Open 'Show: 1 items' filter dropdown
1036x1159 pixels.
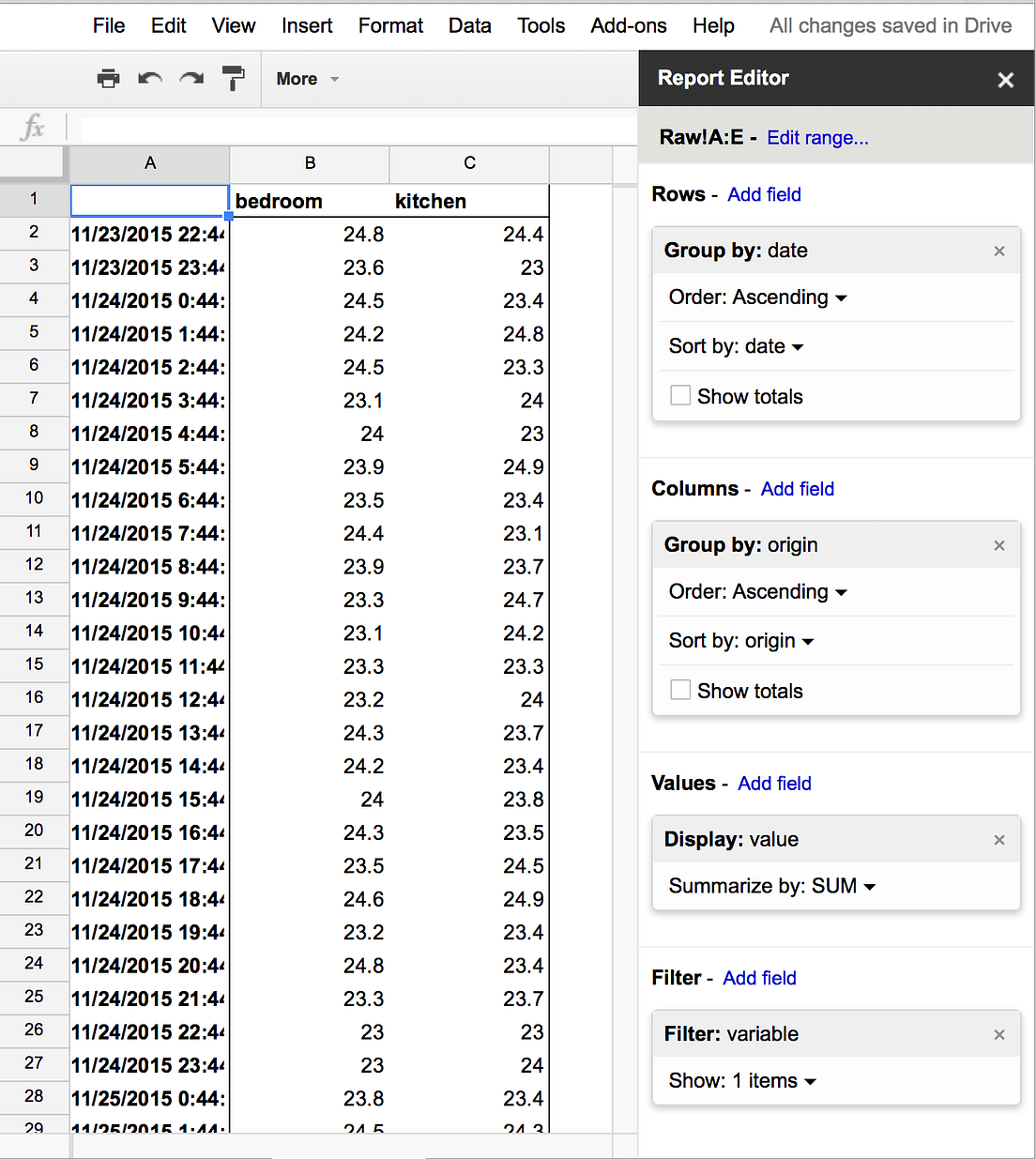(742, 1081)
